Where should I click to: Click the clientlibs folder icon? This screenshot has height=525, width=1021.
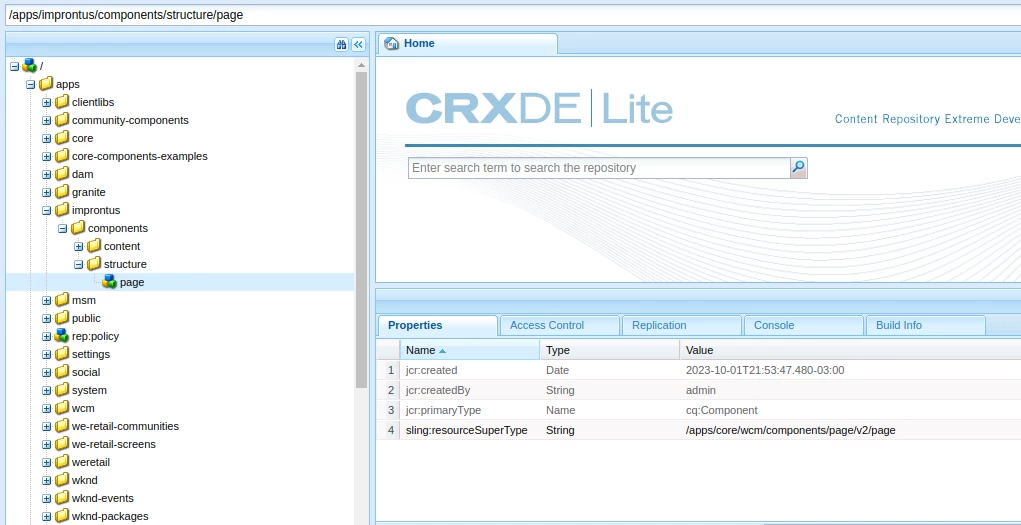[x=62, y=102]
